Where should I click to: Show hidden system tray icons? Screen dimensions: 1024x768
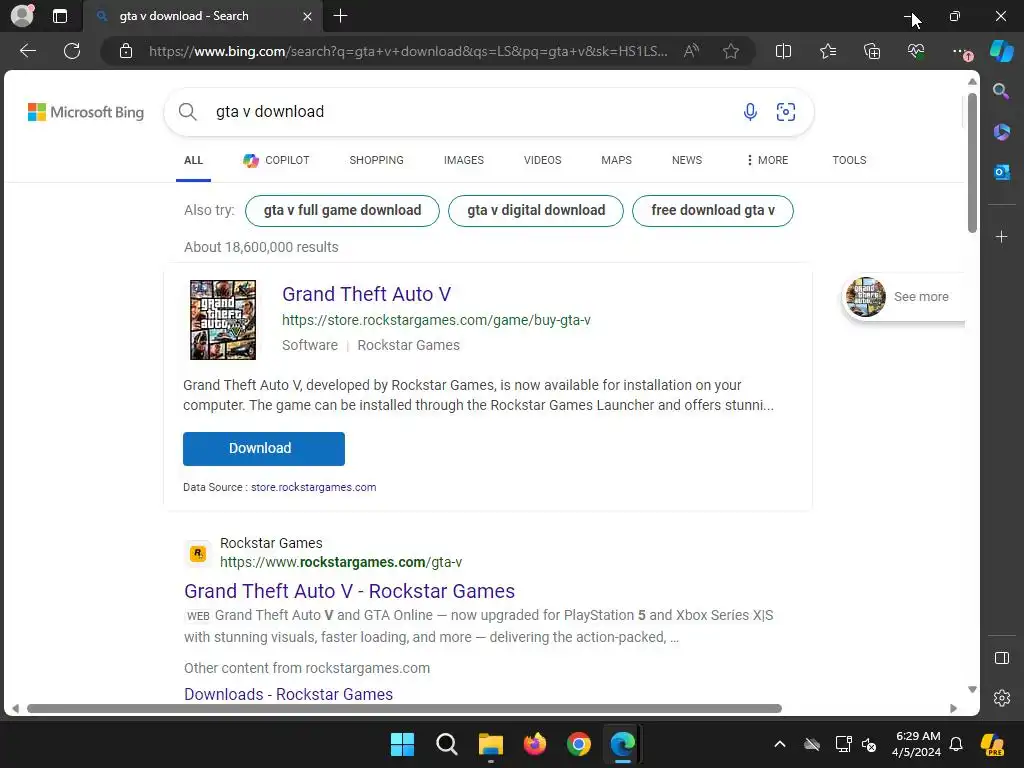tap(780, 744)
